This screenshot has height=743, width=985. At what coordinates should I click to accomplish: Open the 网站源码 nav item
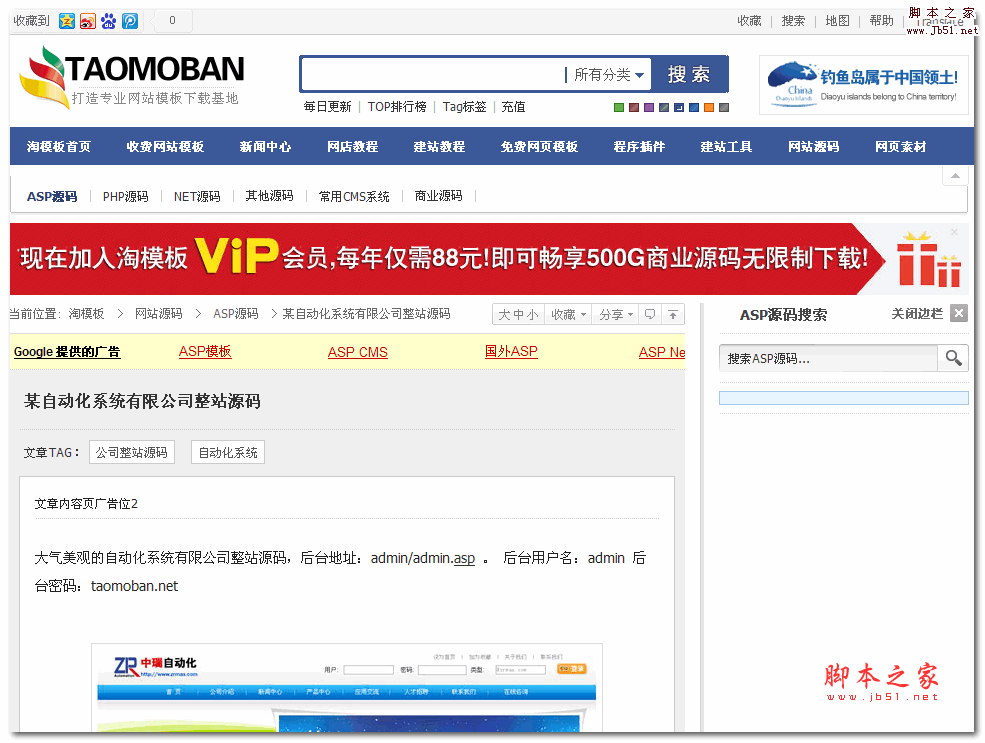[814, 146]
